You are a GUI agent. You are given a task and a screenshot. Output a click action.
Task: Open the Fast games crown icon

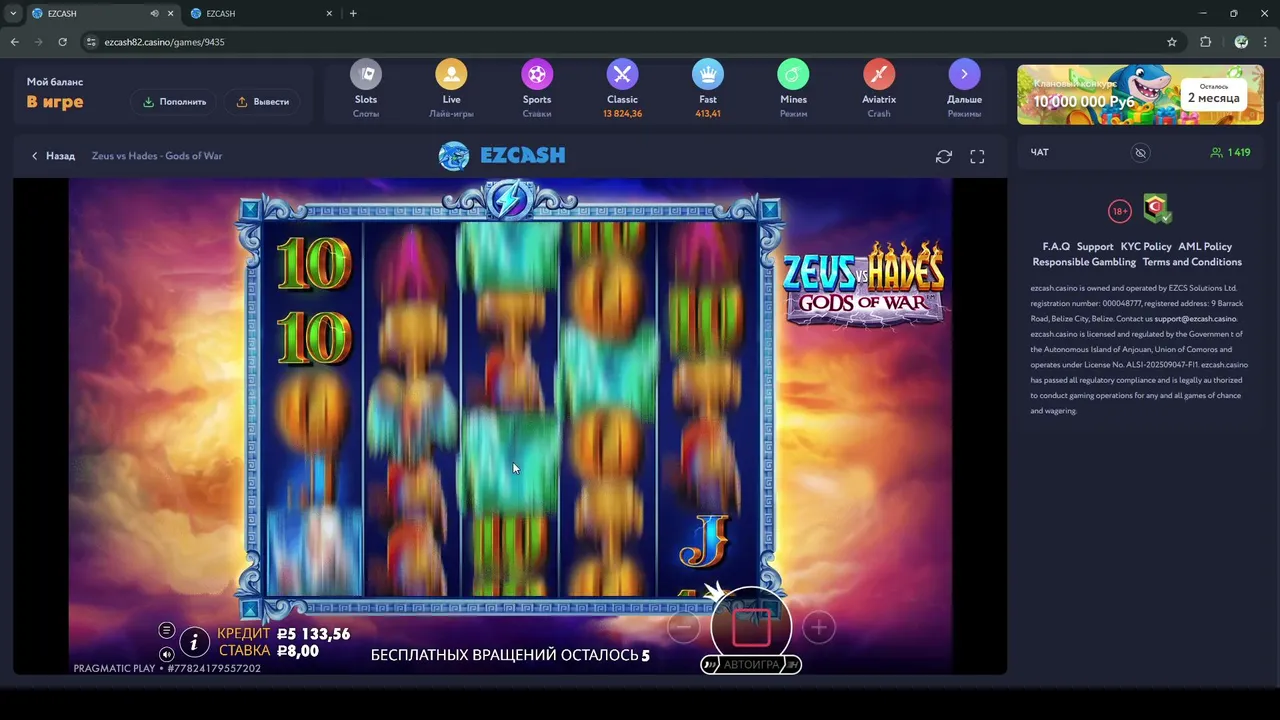(708, 75)
